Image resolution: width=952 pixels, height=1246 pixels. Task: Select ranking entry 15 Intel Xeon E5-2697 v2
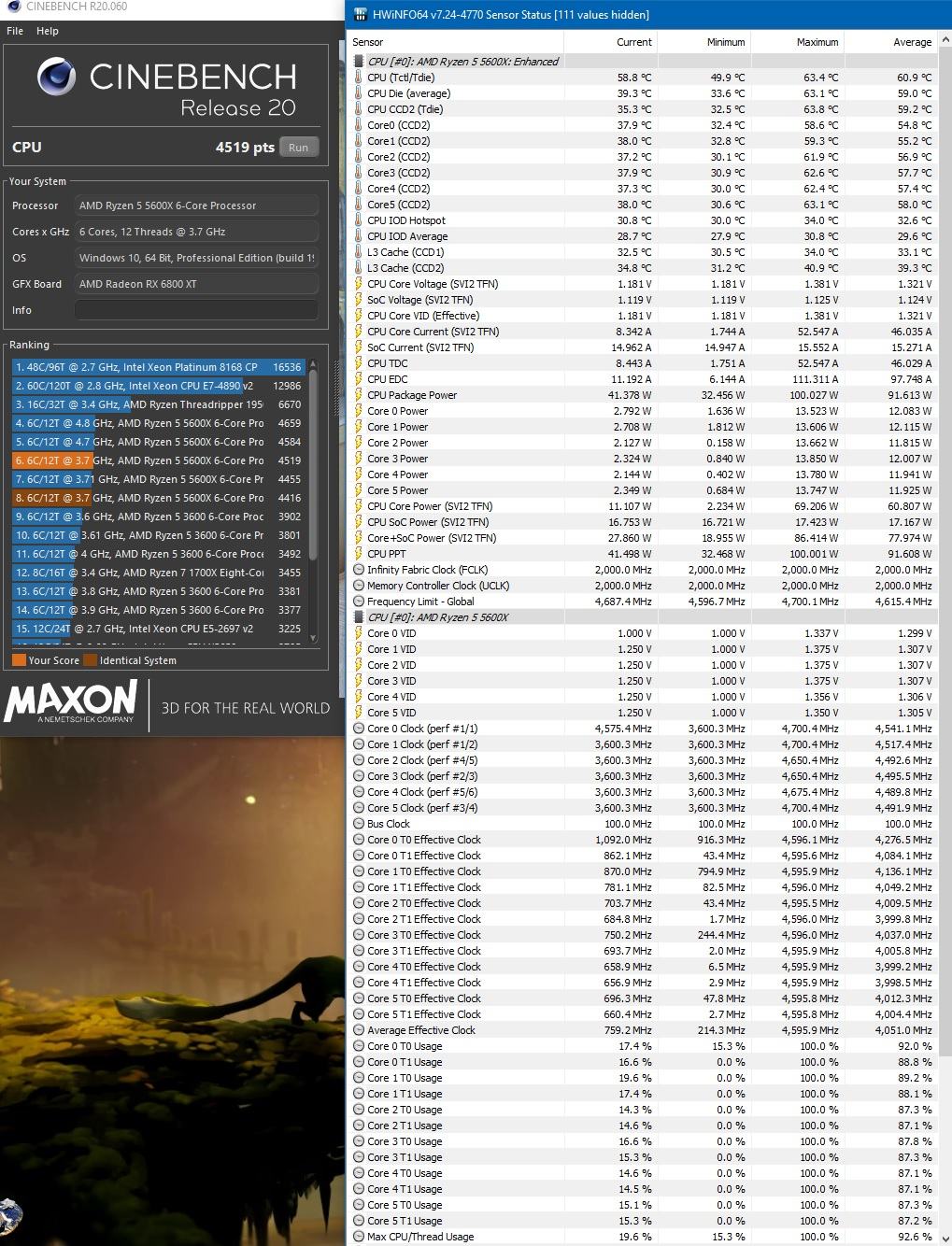[158, 629]
